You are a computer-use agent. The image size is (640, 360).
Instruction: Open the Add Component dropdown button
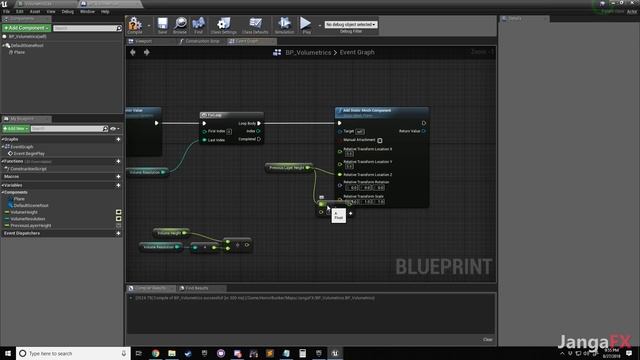pos(26,28)
